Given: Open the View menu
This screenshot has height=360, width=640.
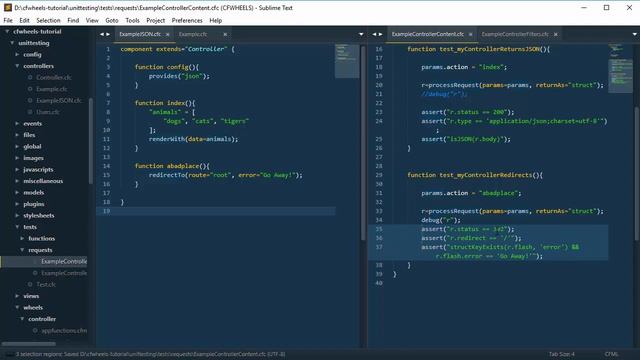Looking at the screenshot, I should tap(92, 20).
